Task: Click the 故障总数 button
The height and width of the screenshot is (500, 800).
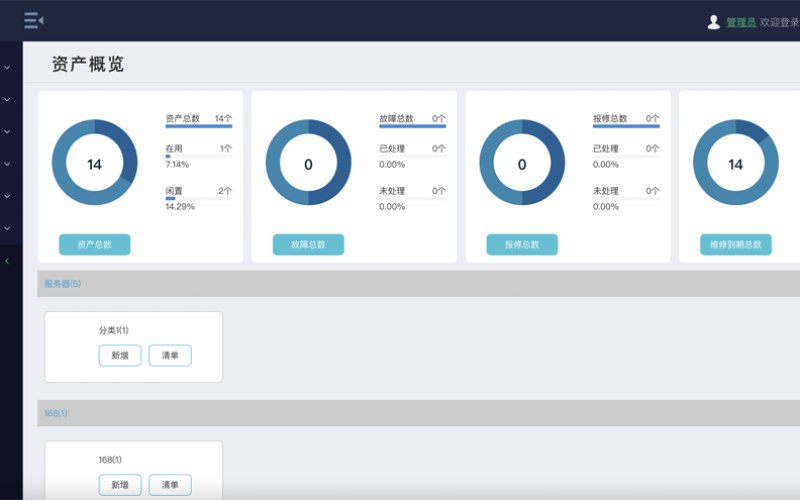Action: pos(308,244)
